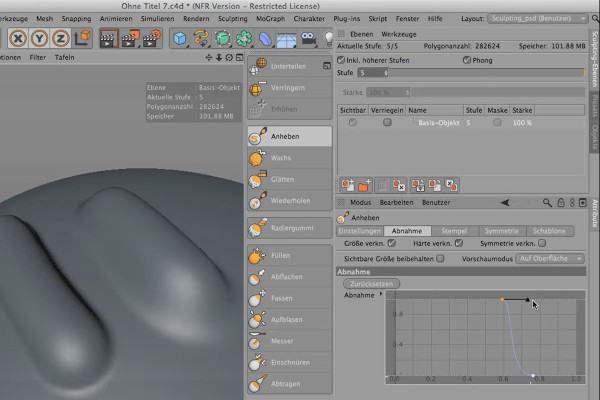The height and width of the screenshot is (400, 600).
Task: Click the render view clapperboard icon
Action: pos(109,38)
